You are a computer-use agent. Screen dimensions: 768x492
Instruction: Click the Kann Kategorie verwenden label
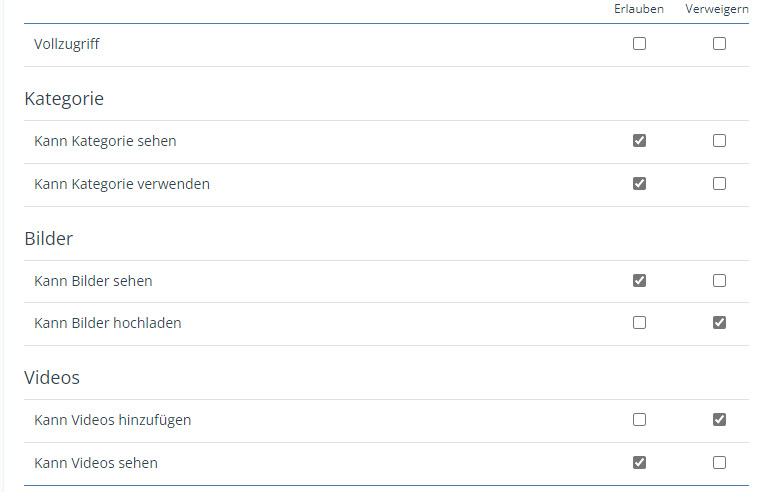122,184
